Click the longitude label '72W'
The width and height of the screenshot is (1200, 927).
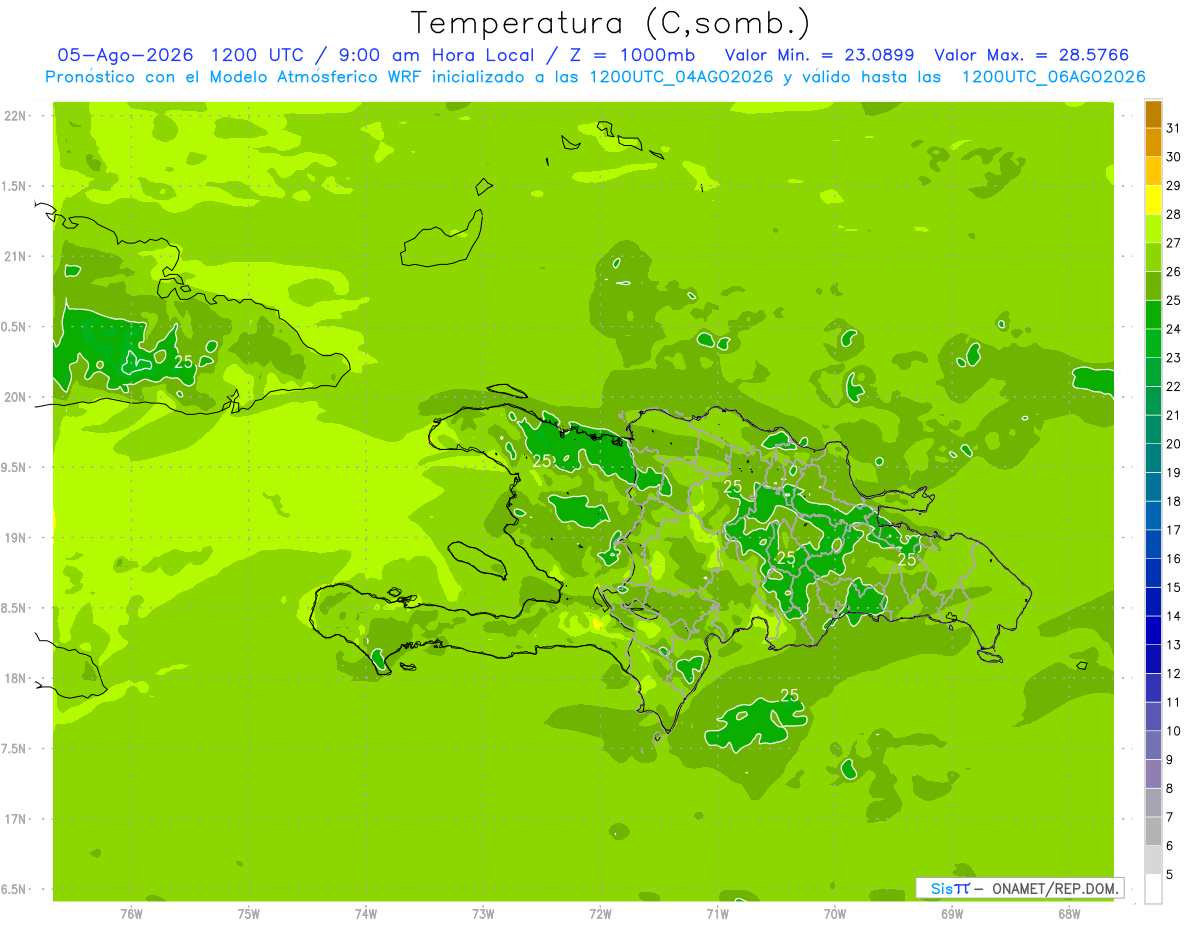[600, 914]
